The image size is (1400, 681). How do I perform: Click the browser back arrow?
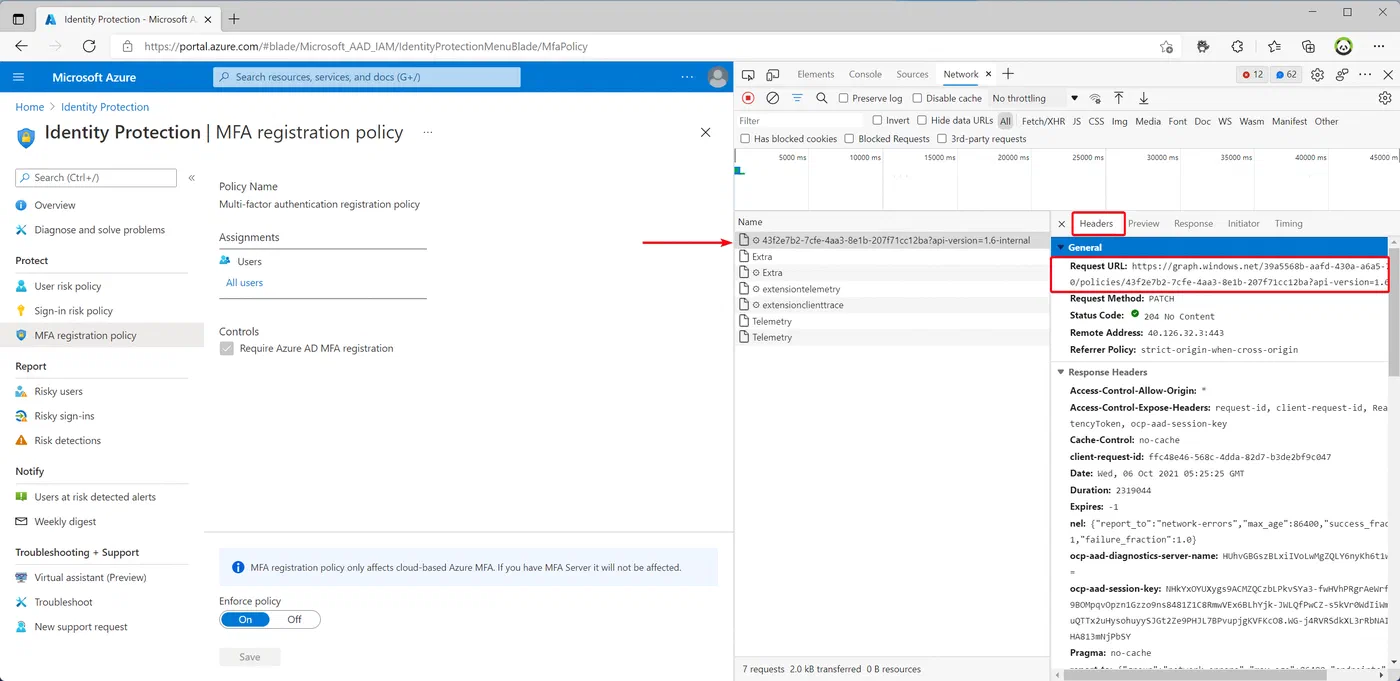click(21, 46)
